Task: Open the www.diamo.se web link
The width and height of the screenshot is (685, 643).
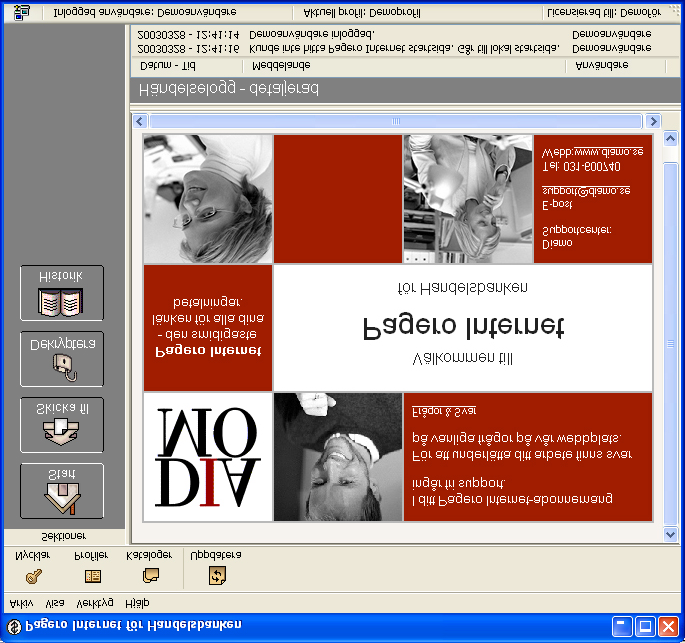Action: [x=608, y=152]
